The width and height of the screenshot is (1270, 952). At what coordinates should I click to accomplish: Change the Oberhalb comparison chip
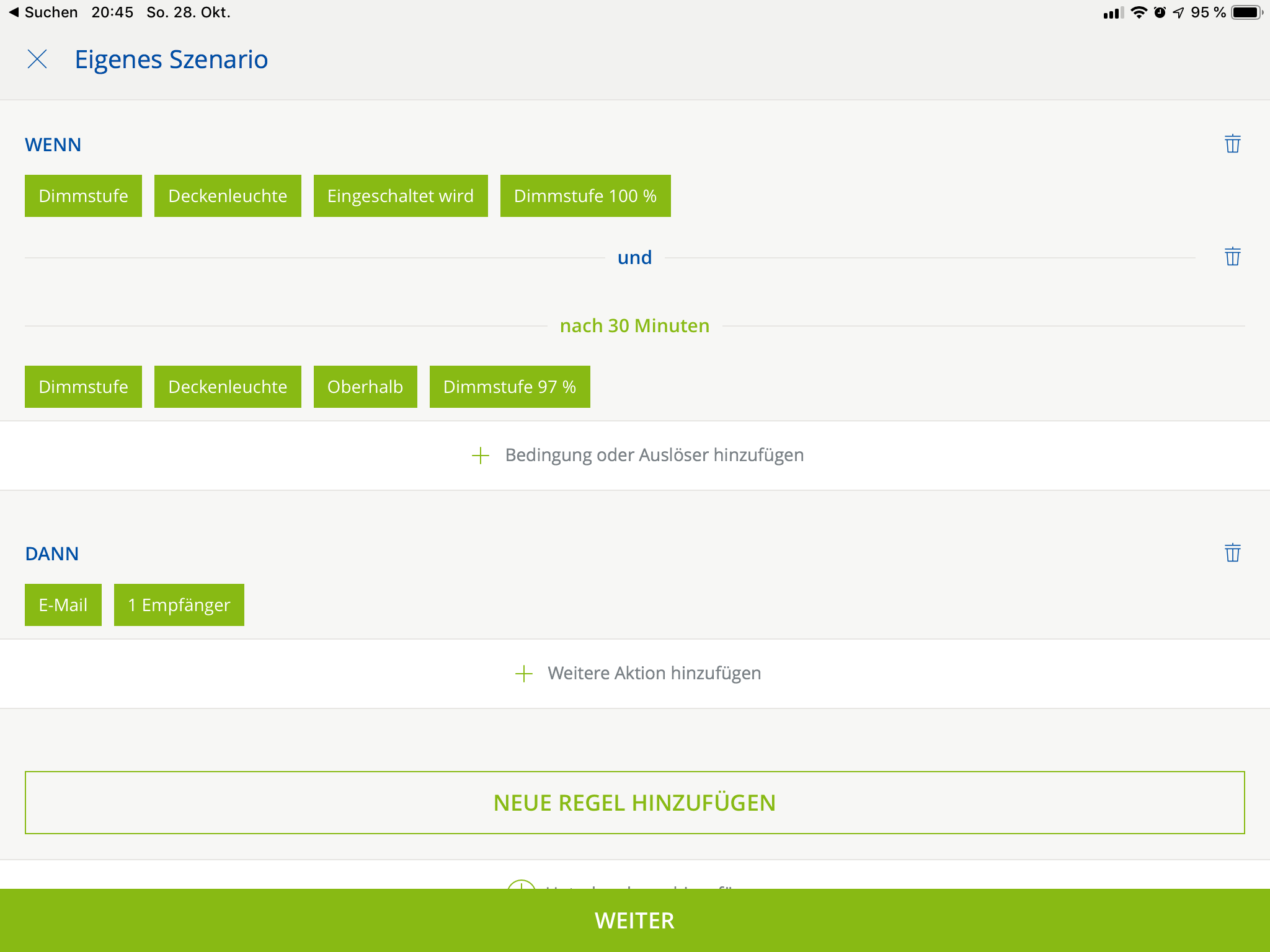(x=365, y=387)
